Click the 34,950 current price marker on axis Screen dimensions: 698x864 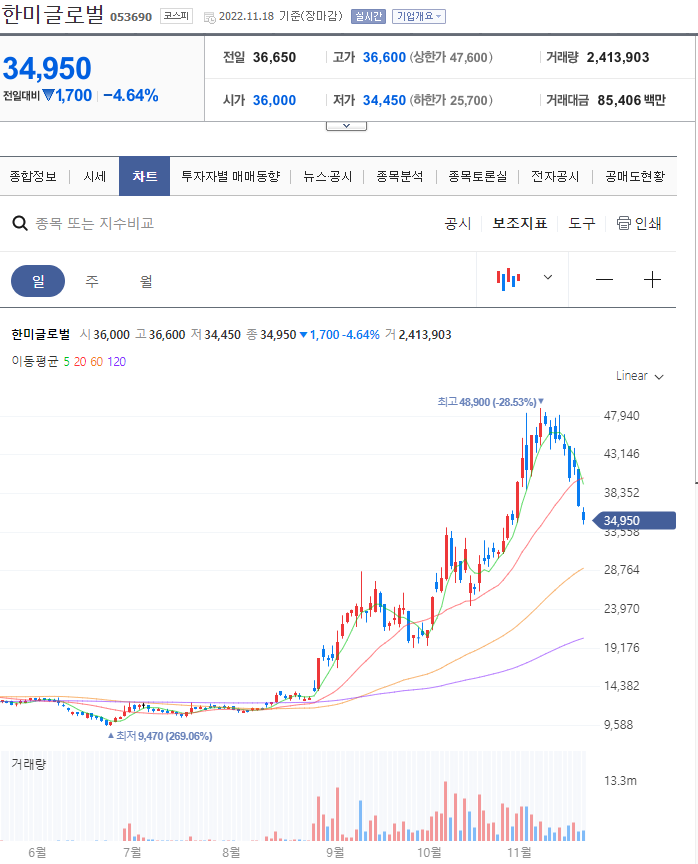[x=634, y=520]
